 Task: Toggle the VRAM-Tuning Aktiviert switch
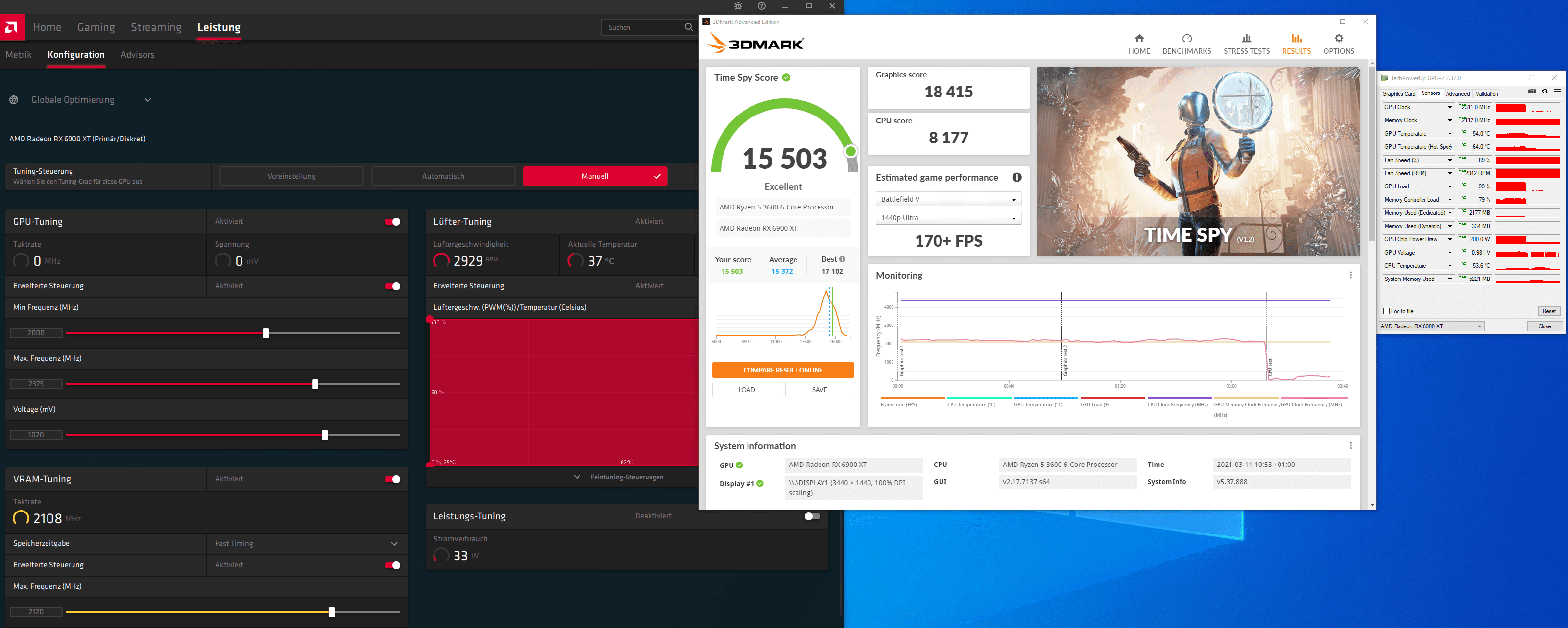pos(392,479)
